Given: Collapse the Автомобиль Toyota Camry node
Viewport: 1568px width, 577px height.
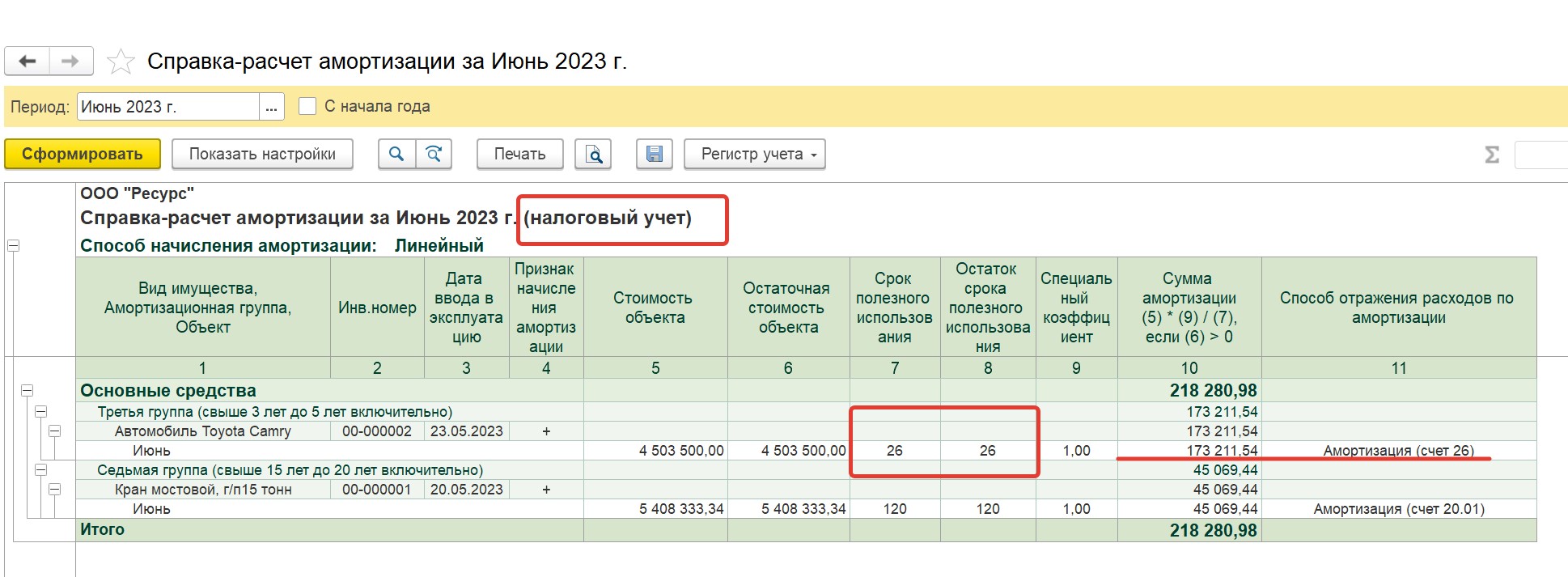Looking at the screenshot, I should point(54,431).
